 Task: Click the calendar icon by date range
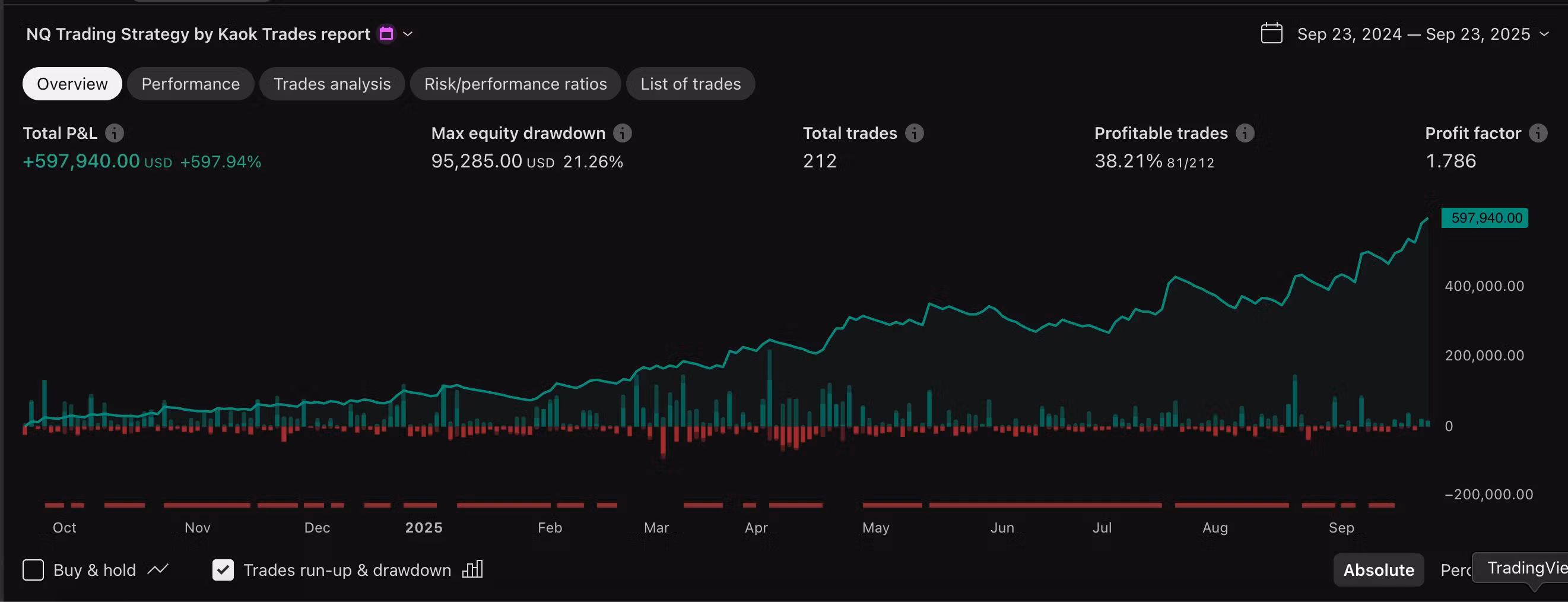click(x=1272, y=33)
